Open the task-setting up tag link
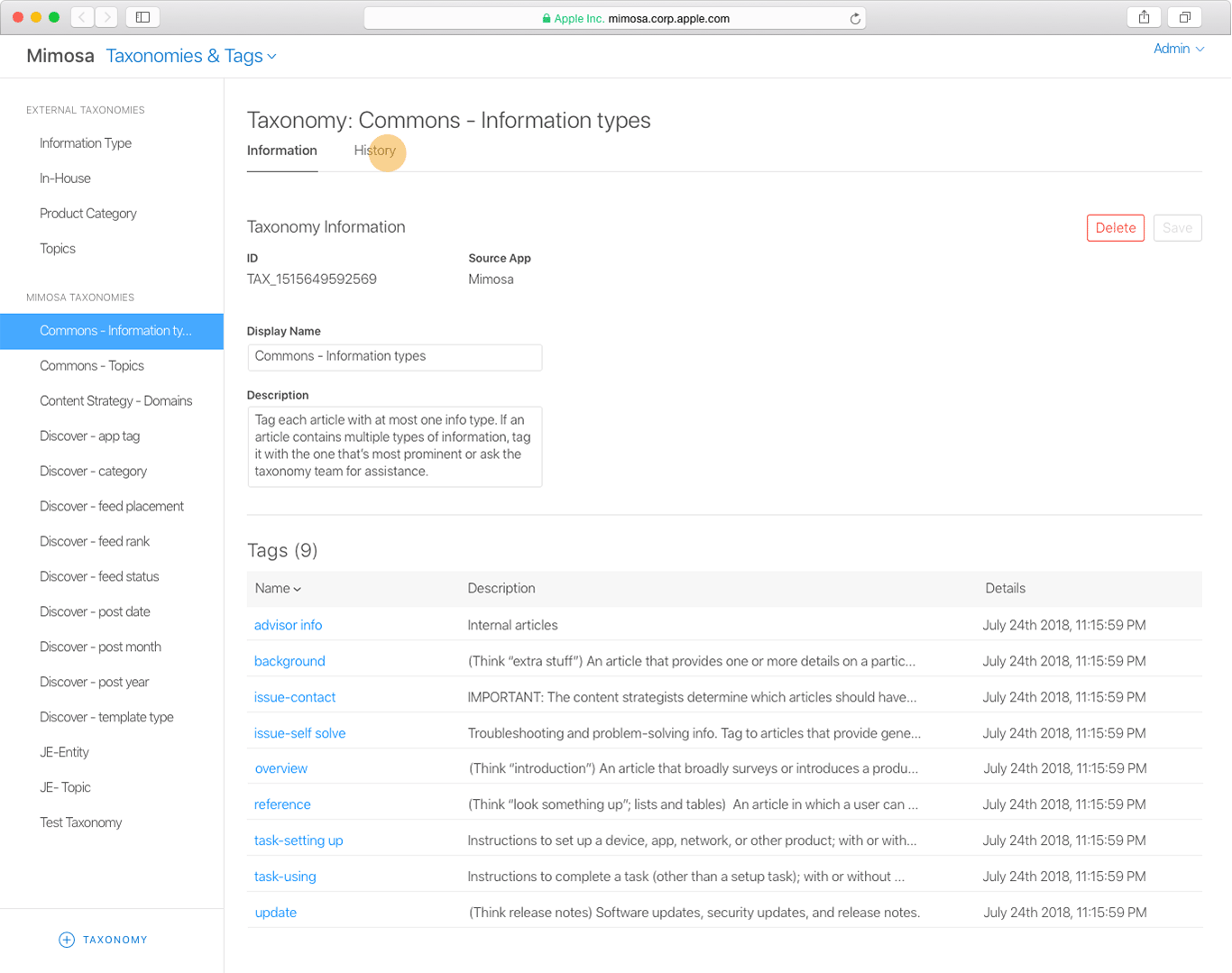This screenshot has height=973, width=1232. 299,840
